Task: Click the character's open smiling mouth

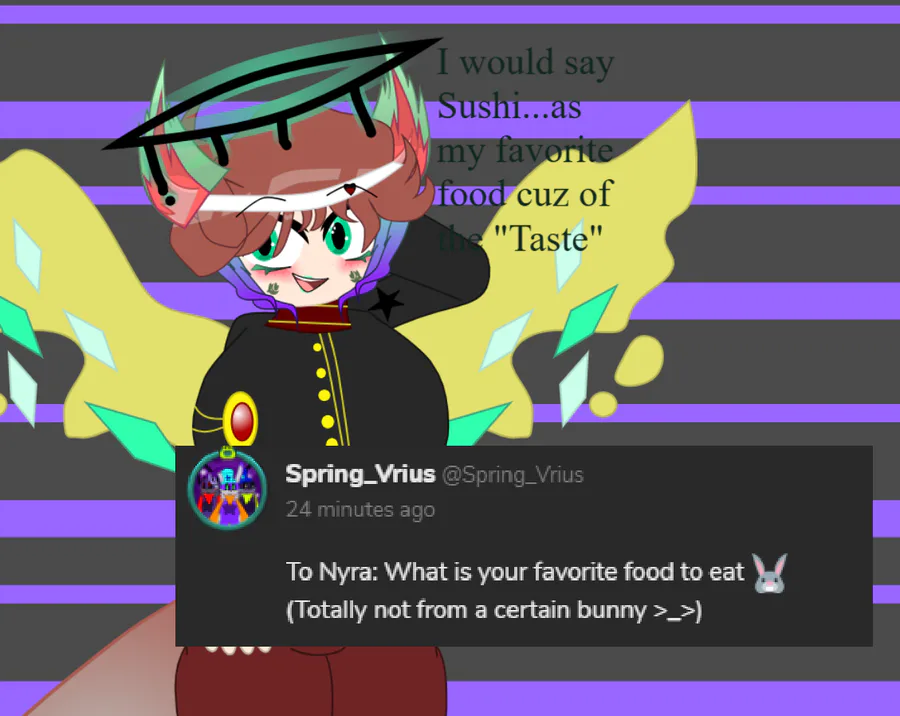Action: [x=311, y=282]
